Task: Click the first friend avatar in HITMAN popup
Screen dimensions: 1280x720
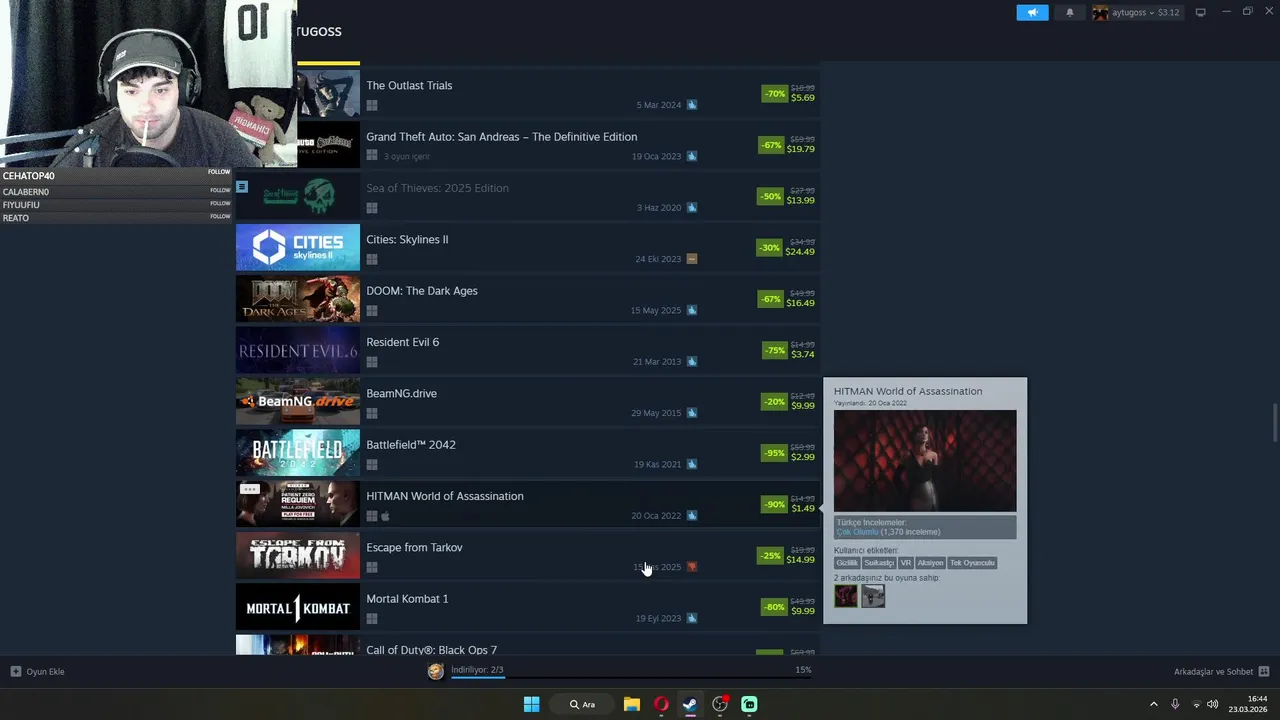Action: (846, 596)
